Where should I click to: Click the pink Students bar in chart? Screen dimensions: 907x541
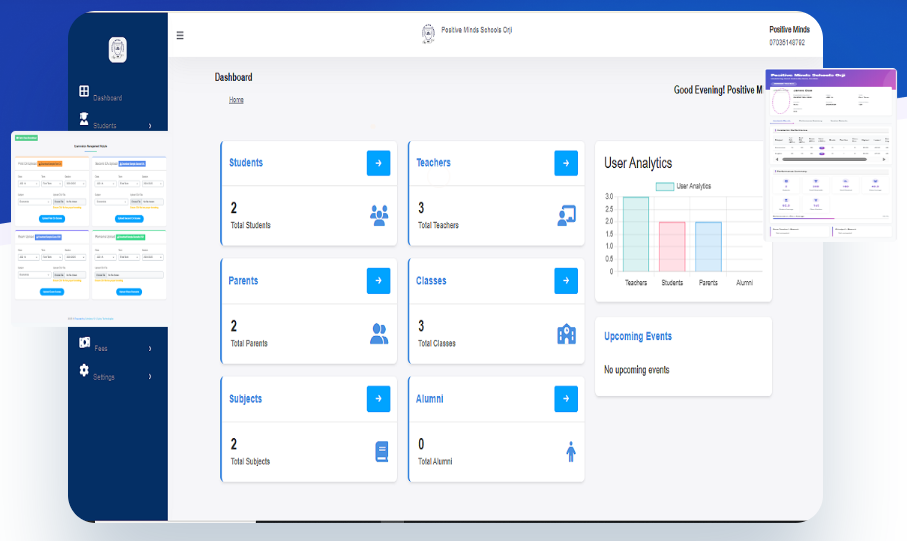coord(672,247)
